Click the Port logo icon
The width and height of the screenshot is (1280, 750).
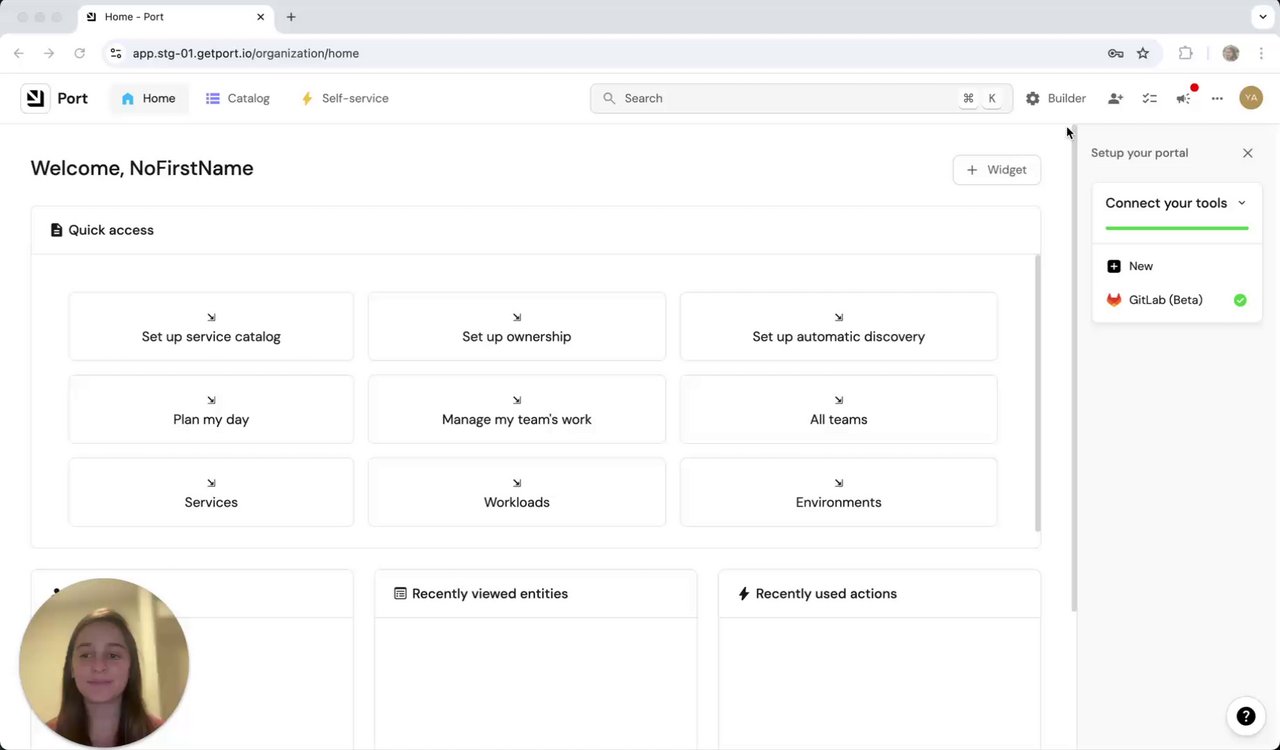pyautogui.click(x=35, y=98)
